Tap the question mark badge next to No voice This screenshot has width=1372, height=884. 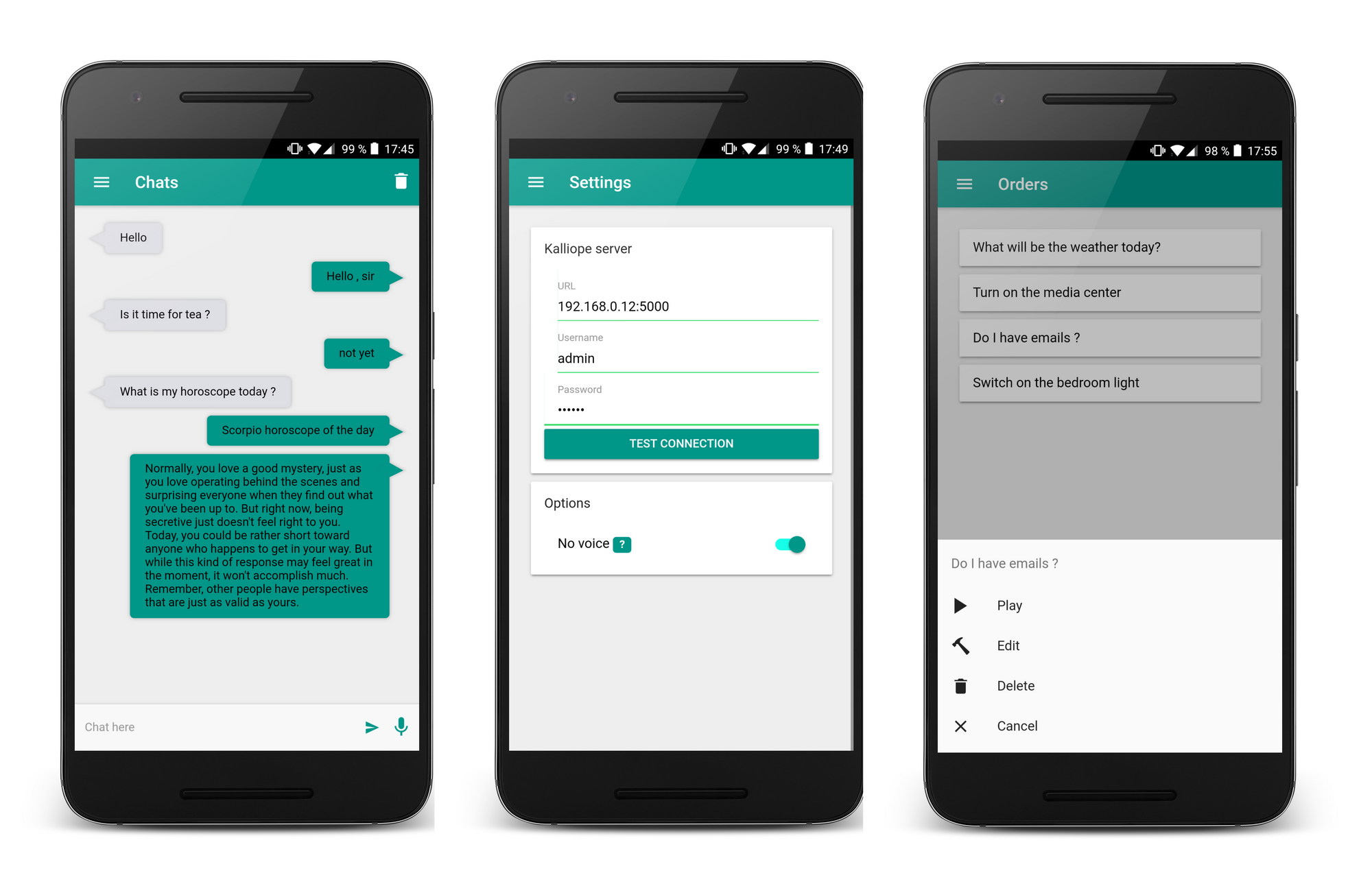pyautogui.click(x=622, y=544)
